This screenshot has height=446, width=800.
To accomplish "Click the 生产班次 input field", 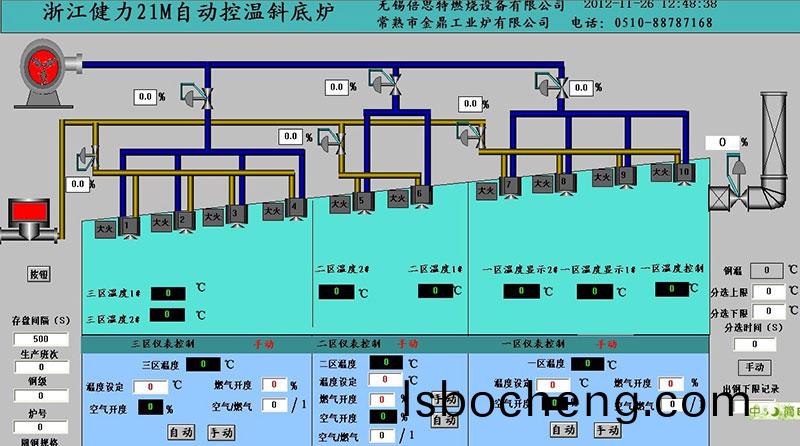I will (41, 367).
